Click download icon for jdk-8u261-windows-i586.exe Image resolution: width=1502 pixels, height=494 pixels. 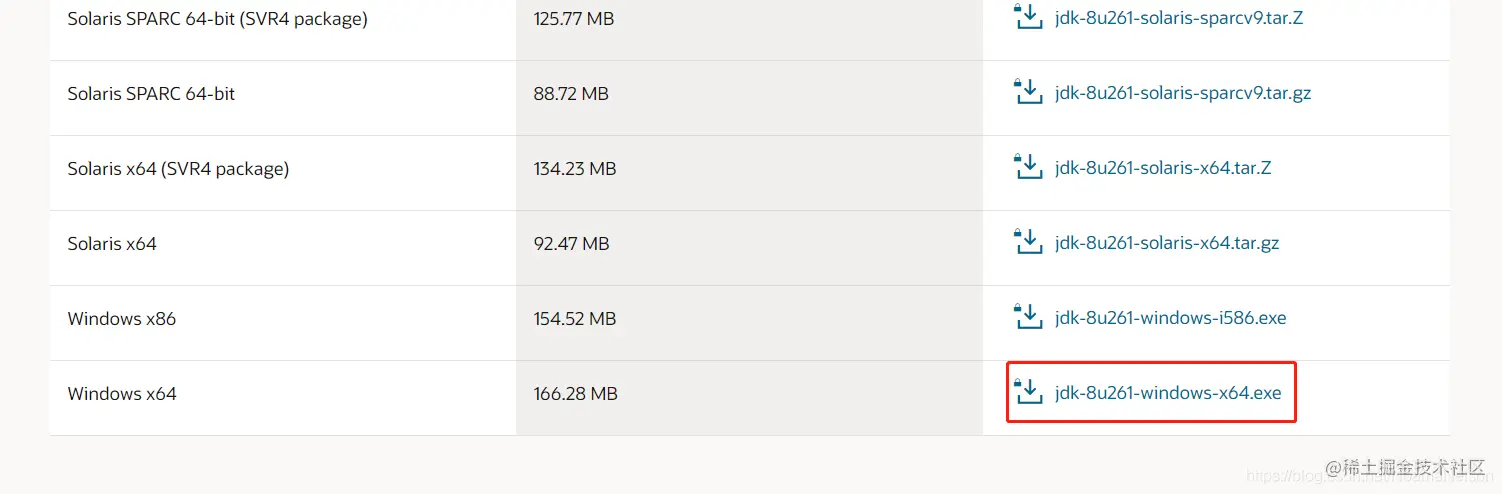coord(1028,317)
